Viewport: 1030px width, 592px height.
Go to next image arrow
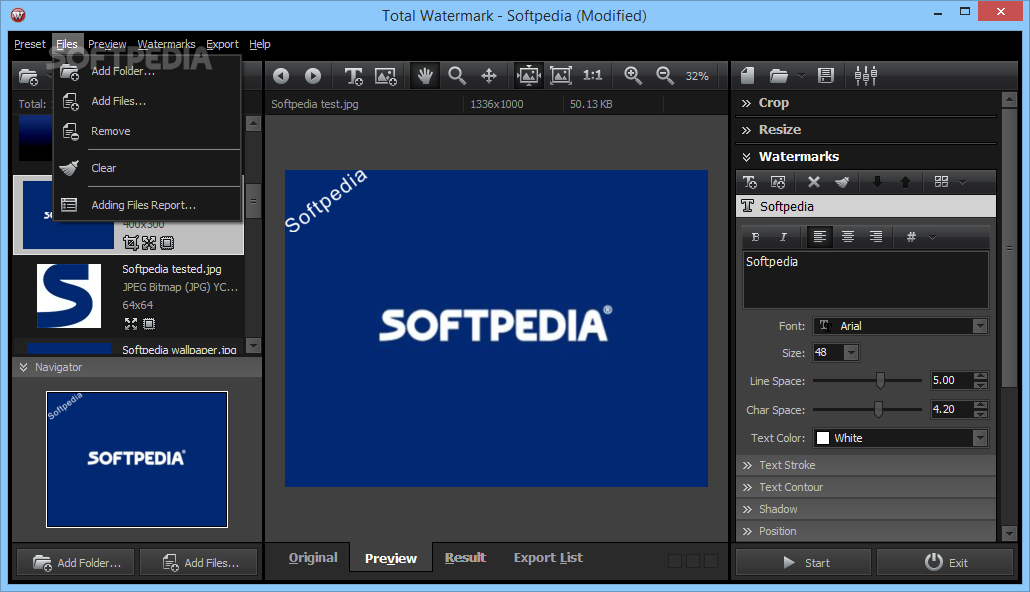313,76
